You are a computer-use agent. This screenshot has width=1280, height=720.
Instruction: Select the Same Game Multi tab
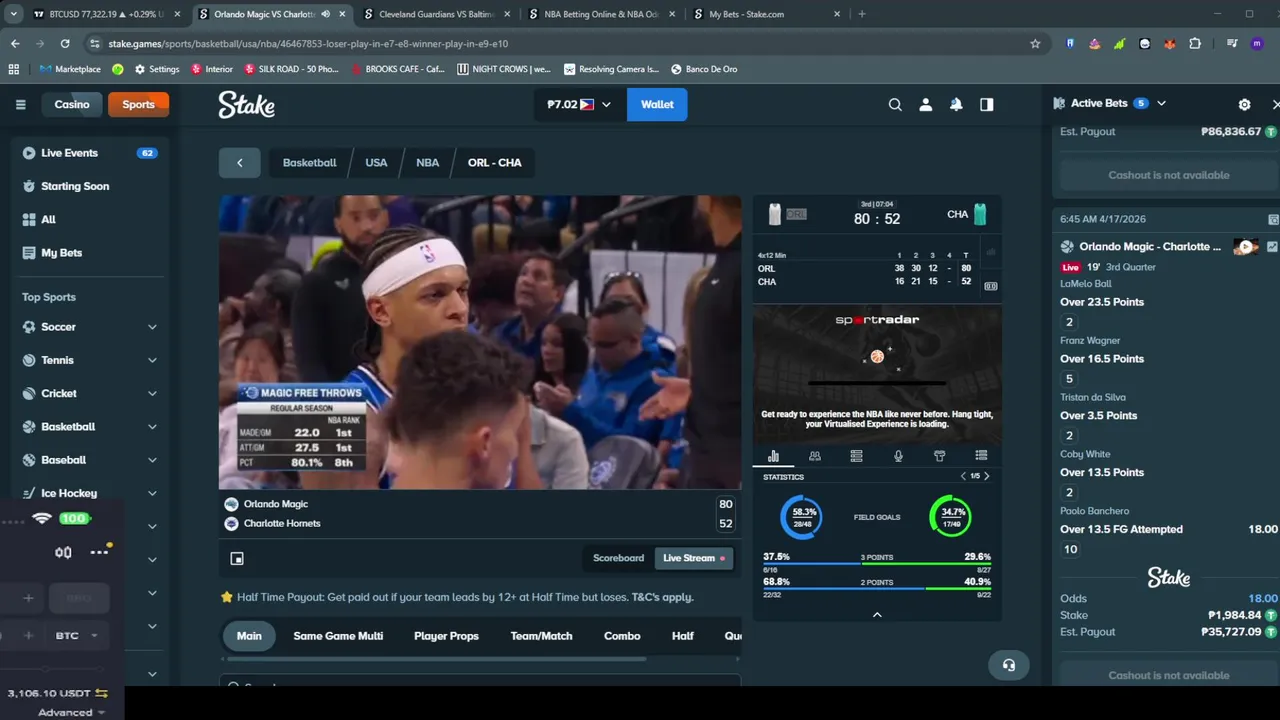[x=338, y=636]
